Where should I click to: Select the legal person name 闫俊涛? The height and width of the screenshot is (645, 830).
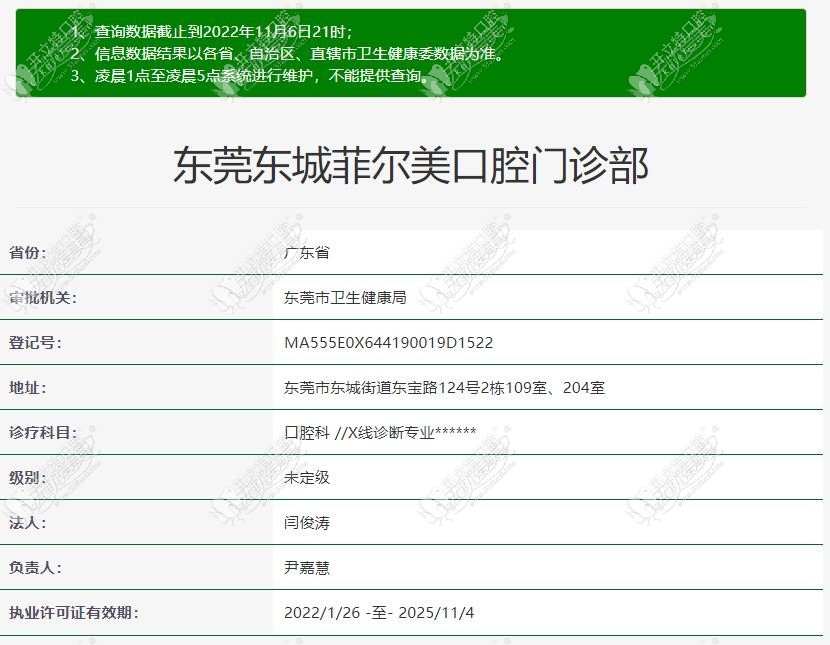(306, 523)
